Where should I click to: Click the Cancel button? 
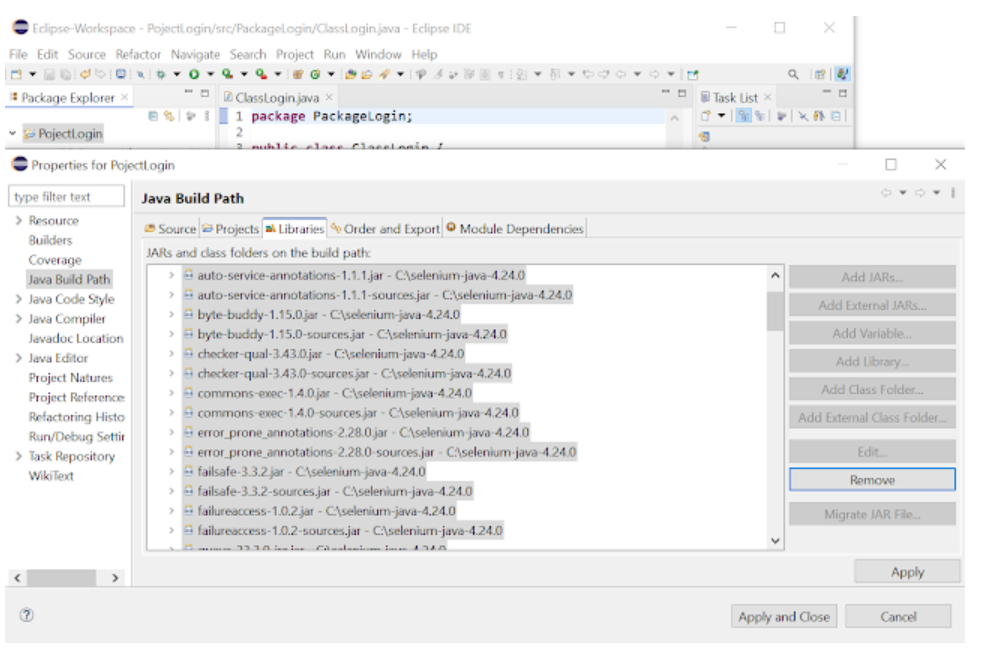click(x=898, y=617)
